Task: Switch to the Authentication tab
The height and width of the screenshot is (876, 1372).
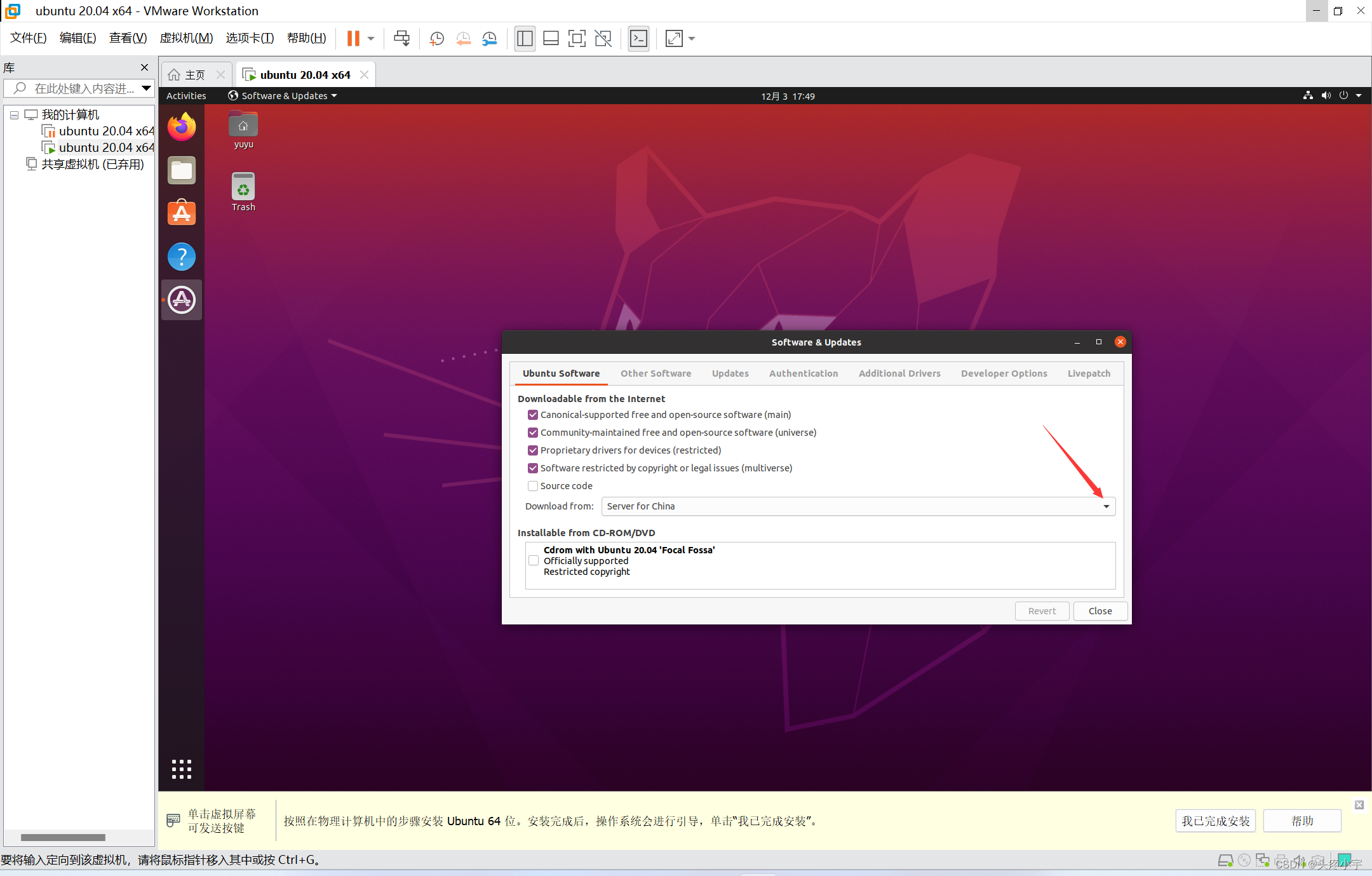Action: coord(804,374)
